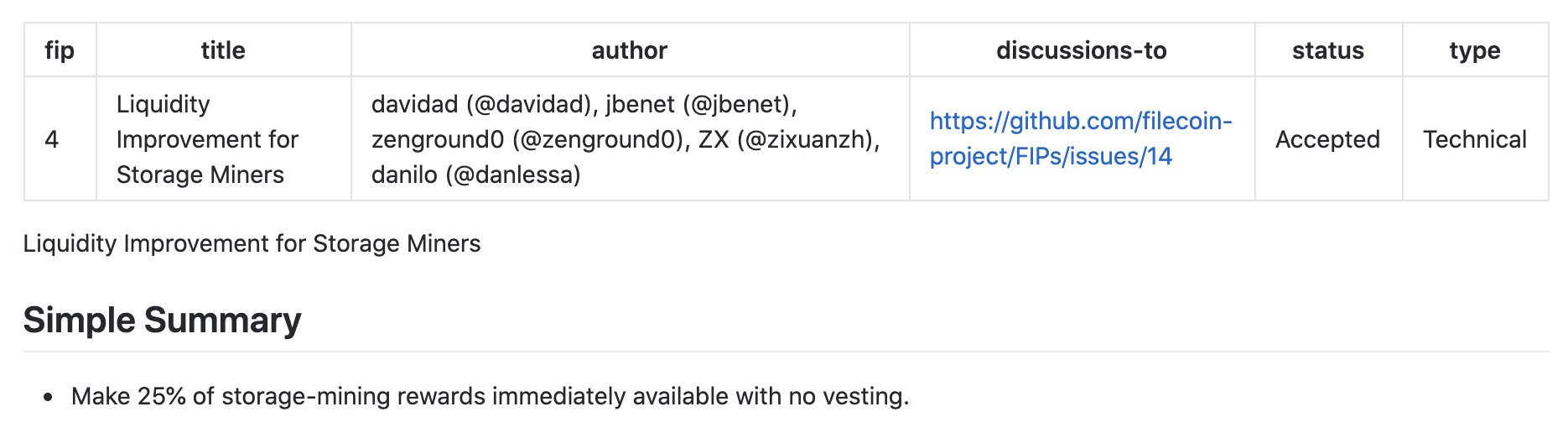Click "danilo (@danlessa)" in the author cell
This screenshot has height=438, width=1568.
click(x=475, y=175)
